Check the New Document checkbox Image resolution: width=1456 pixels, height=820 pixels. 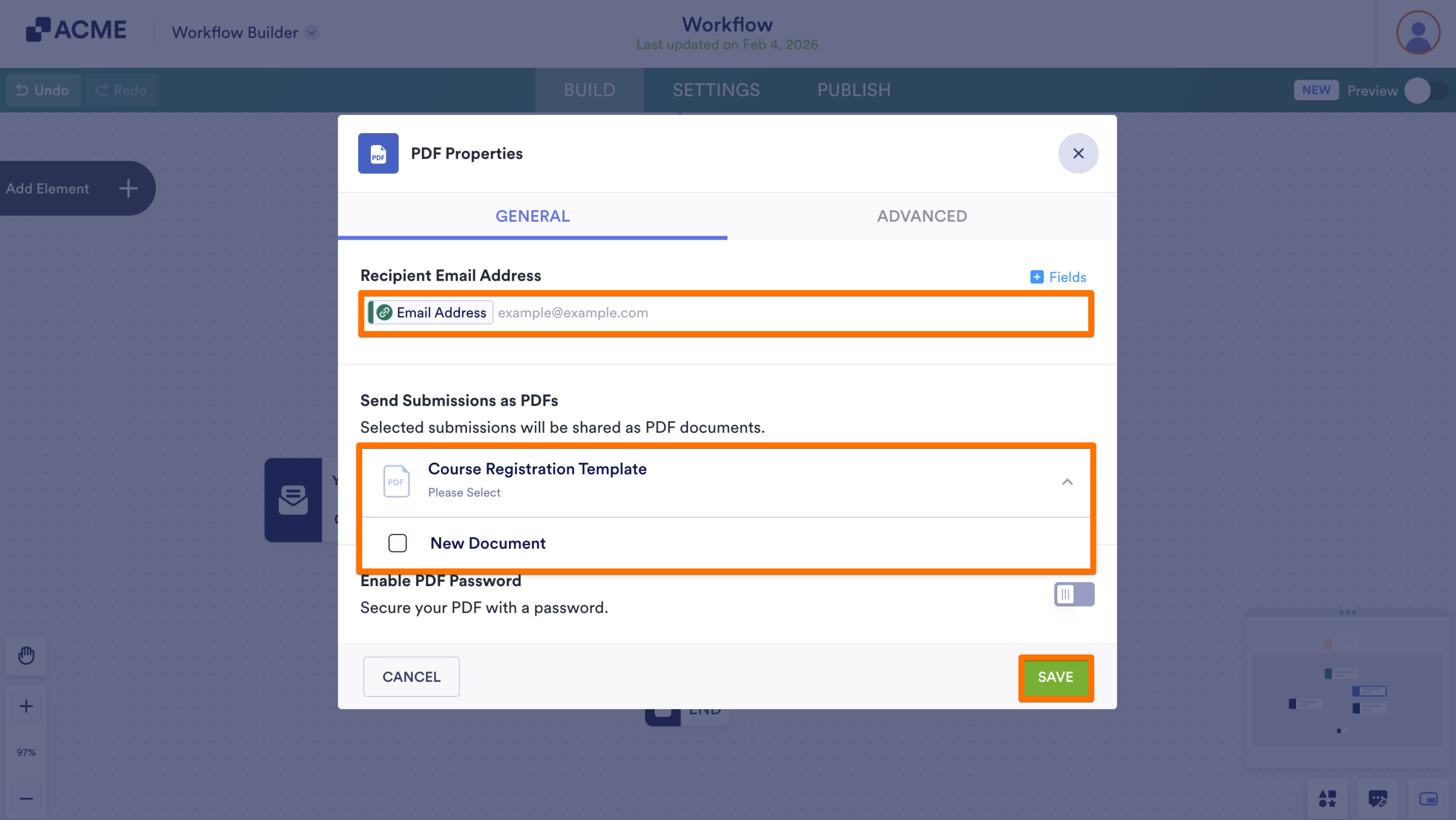(x=398, y=543)
